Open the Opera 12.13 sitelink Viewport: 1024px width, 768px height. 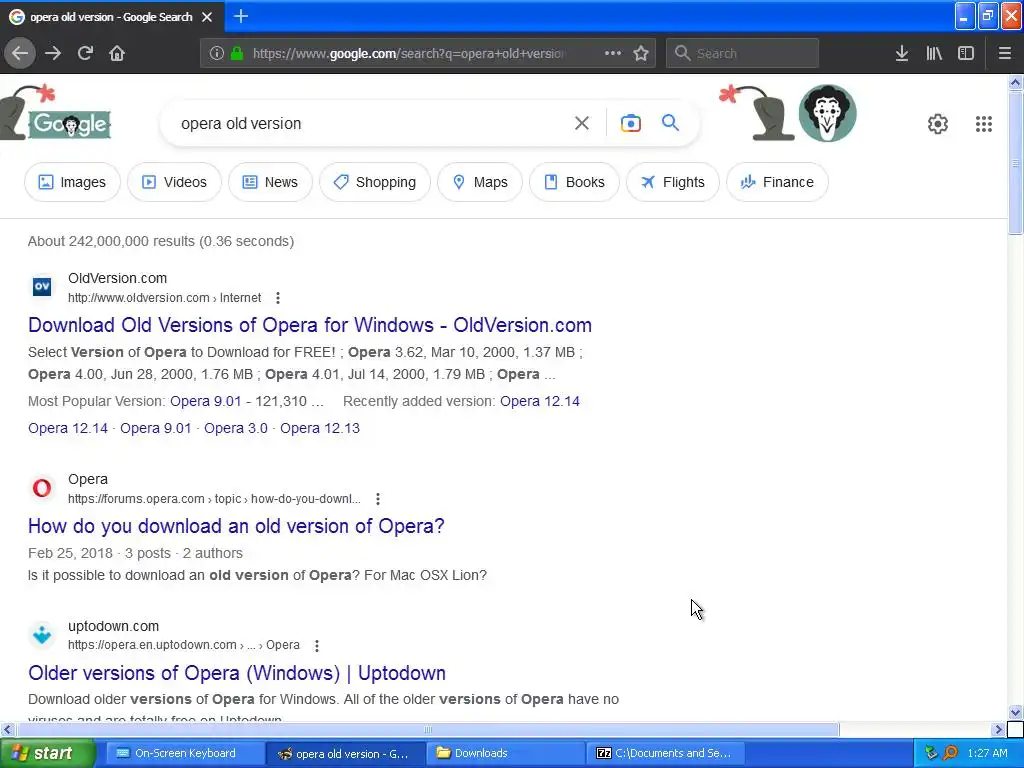320,428
